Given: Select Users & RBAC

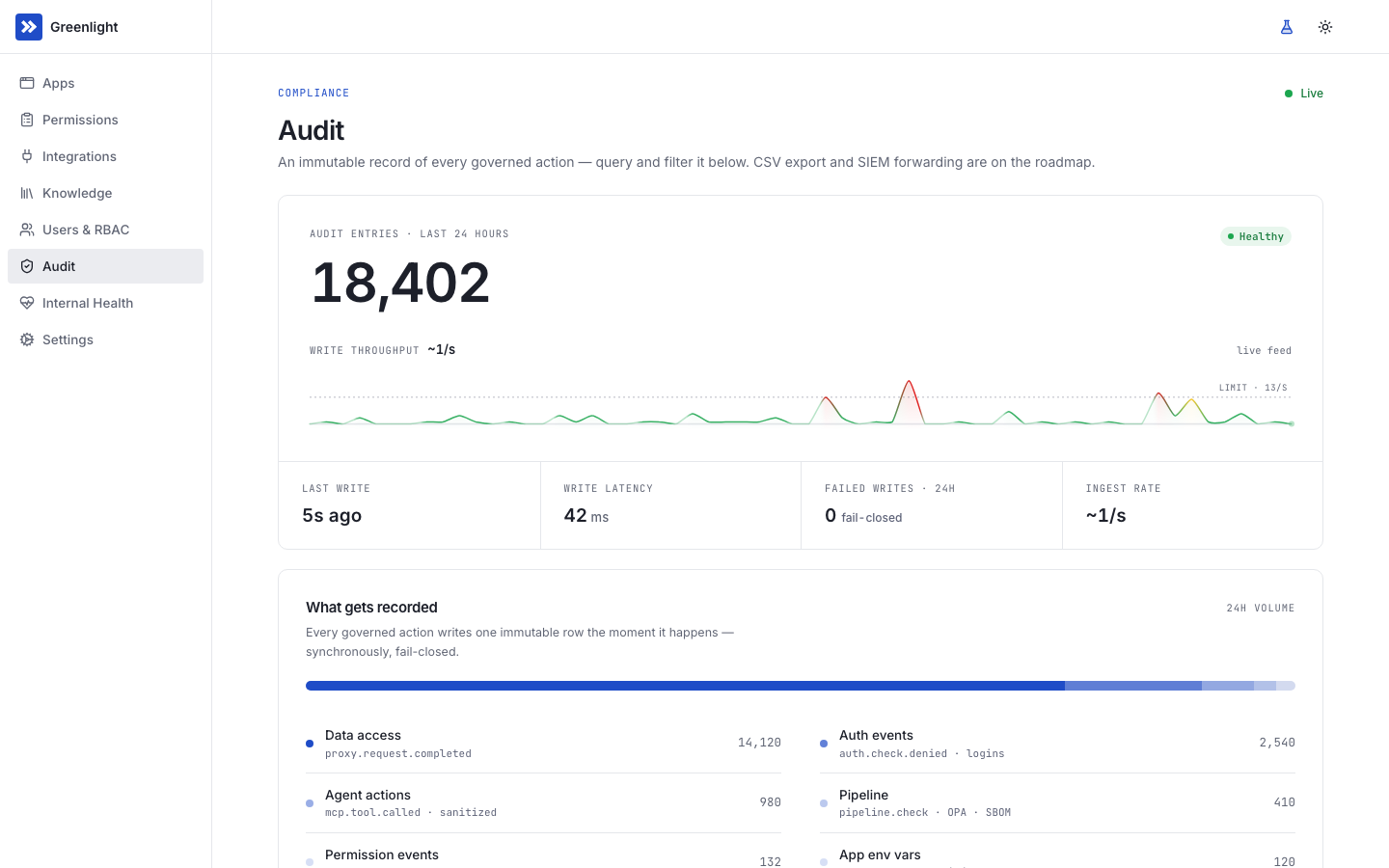Looking at the screenshot, I should click(105, 230).
